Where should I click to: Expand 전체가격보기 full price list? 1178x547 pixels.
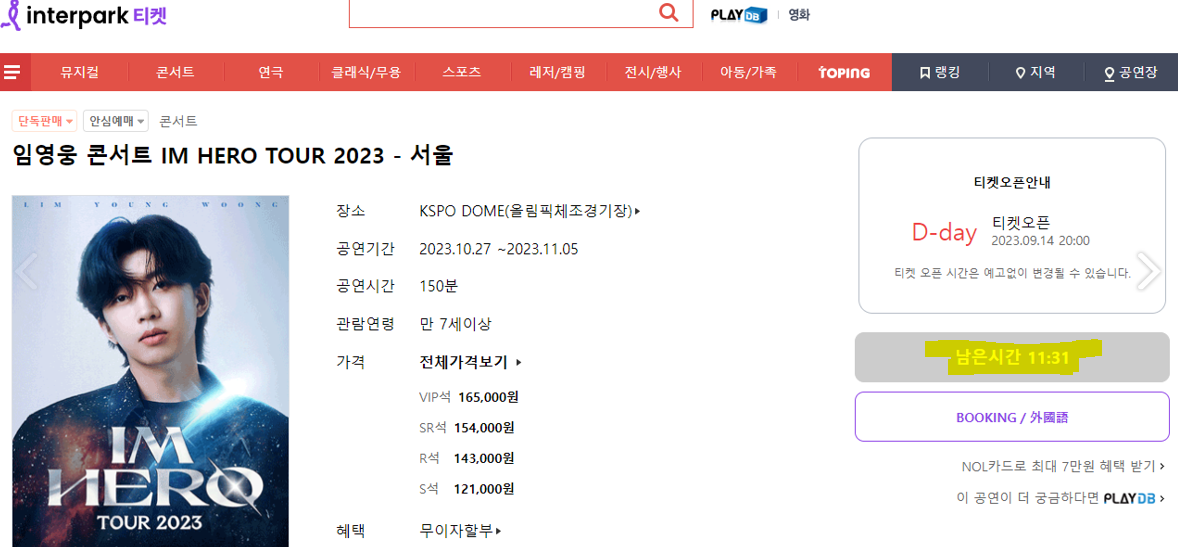pyautogui.click(x=470, y=362)
